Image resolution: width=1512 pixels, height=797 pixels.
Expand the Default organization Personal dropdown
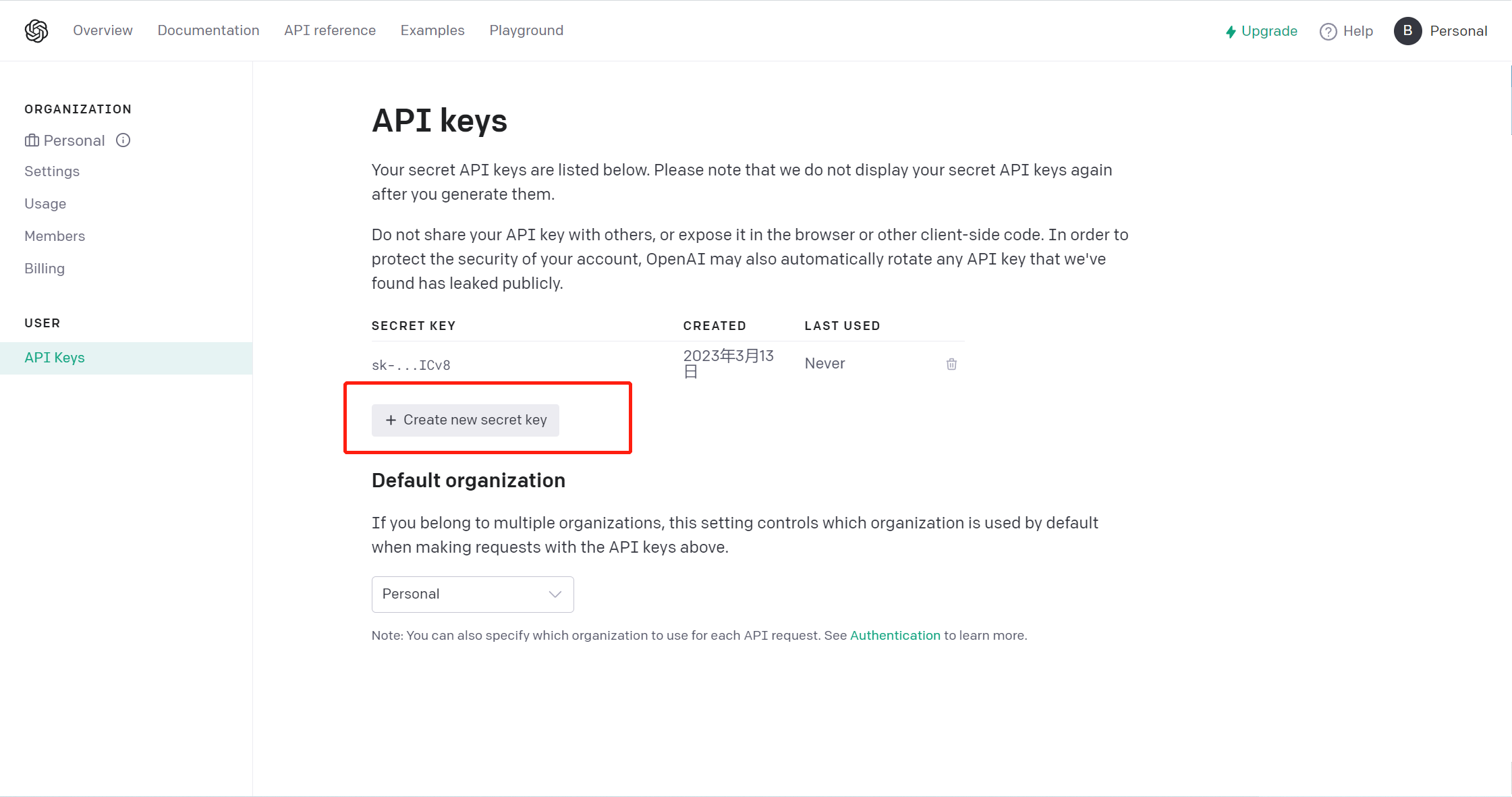(472, 595)
